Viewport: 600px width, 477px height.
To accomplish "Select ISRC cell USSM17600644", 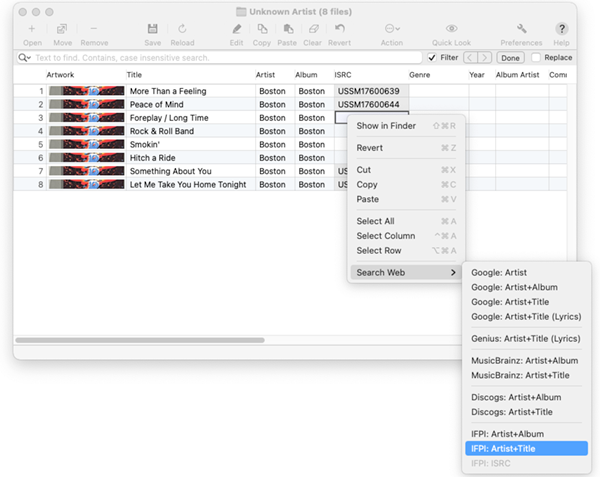I will tap(372, 104).
